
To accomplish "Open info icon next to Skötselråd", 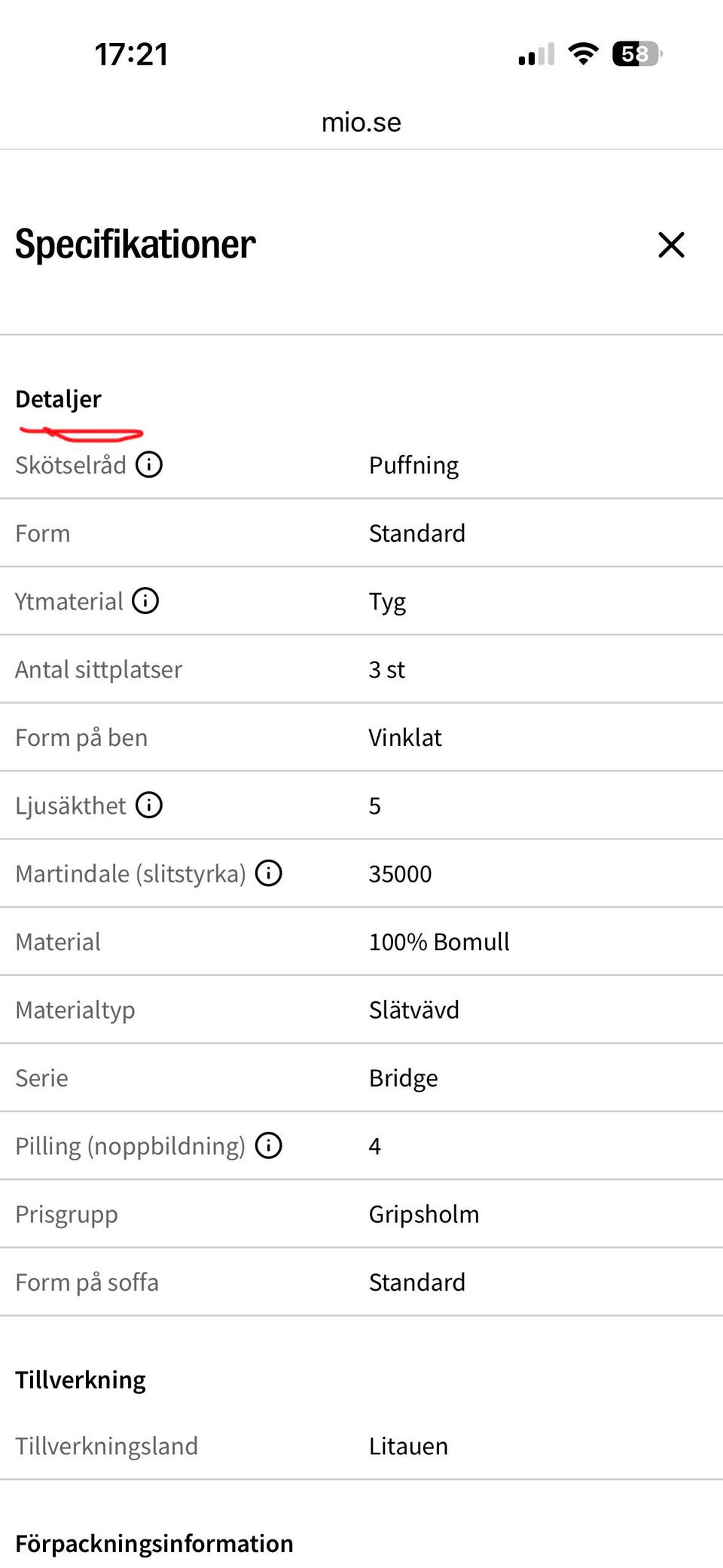I will (x=149, y=464).
